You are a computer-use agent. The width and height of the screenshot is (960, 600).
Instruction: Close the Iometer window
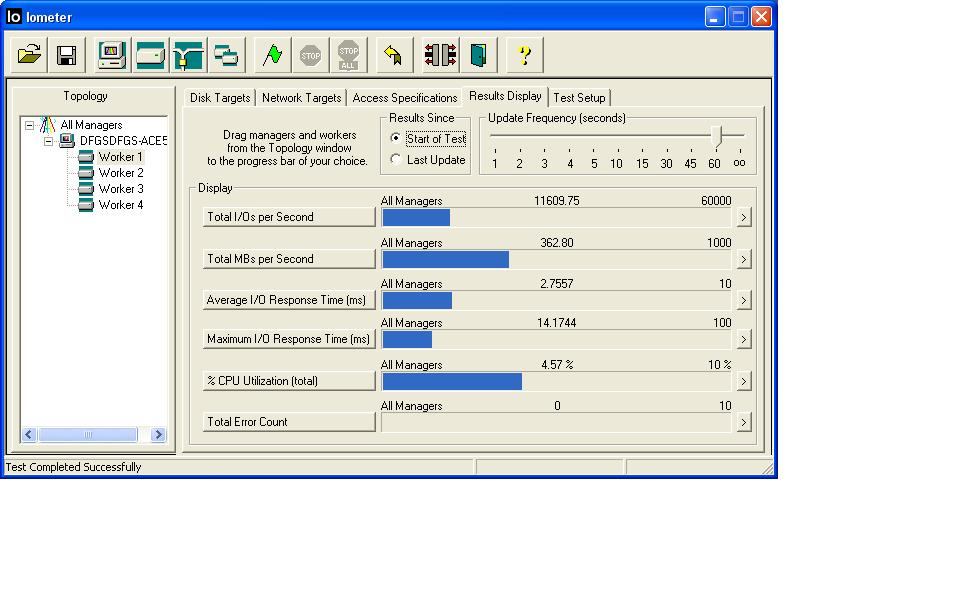(761, 17)
